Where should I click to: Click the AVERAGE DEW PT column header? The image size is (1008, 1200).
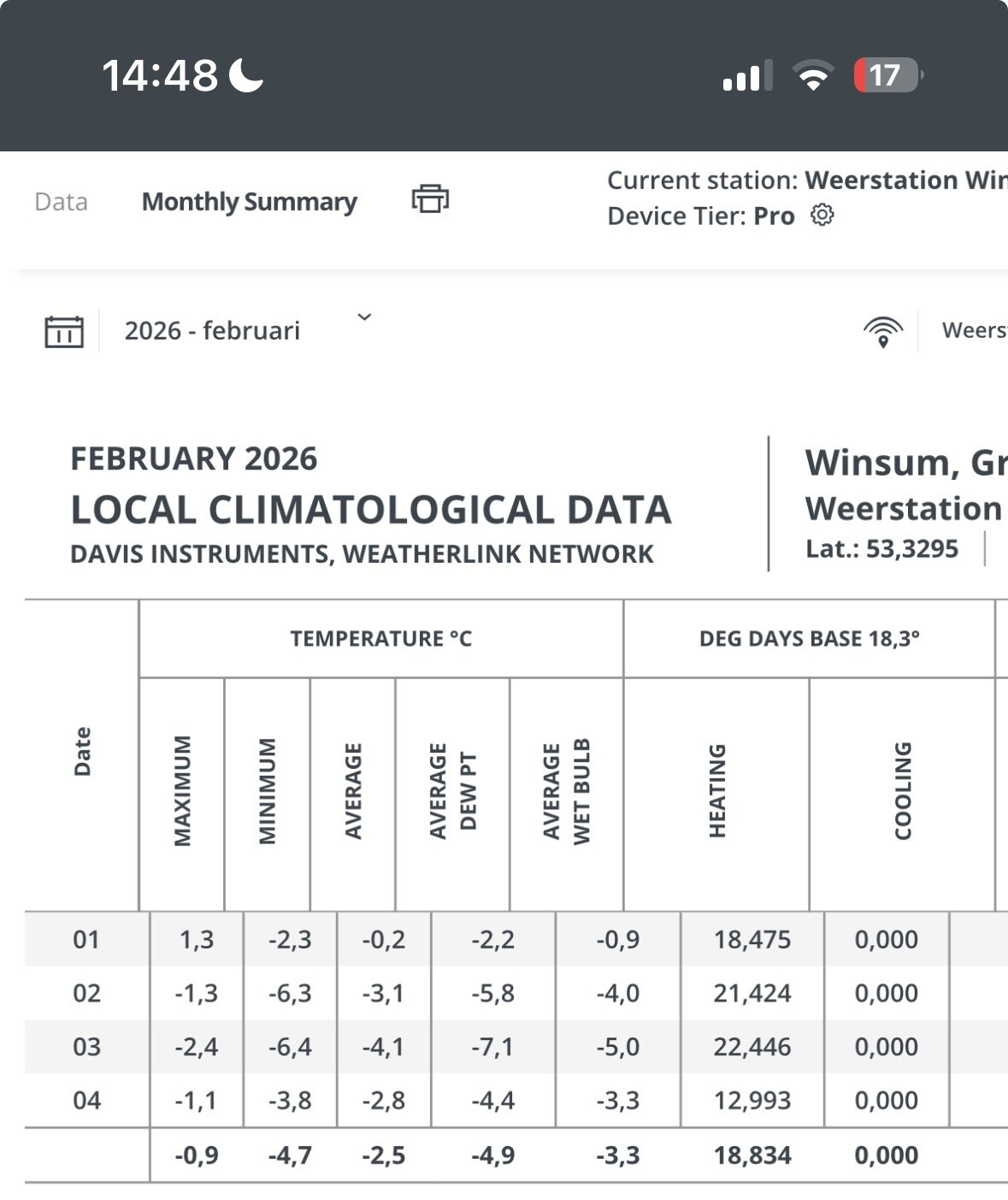tap(452, 791)
